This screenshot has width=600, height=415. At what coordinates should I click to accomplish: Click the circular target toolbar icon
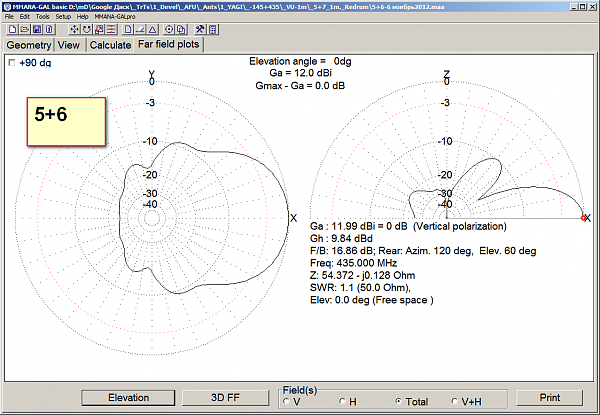[169, 29]
